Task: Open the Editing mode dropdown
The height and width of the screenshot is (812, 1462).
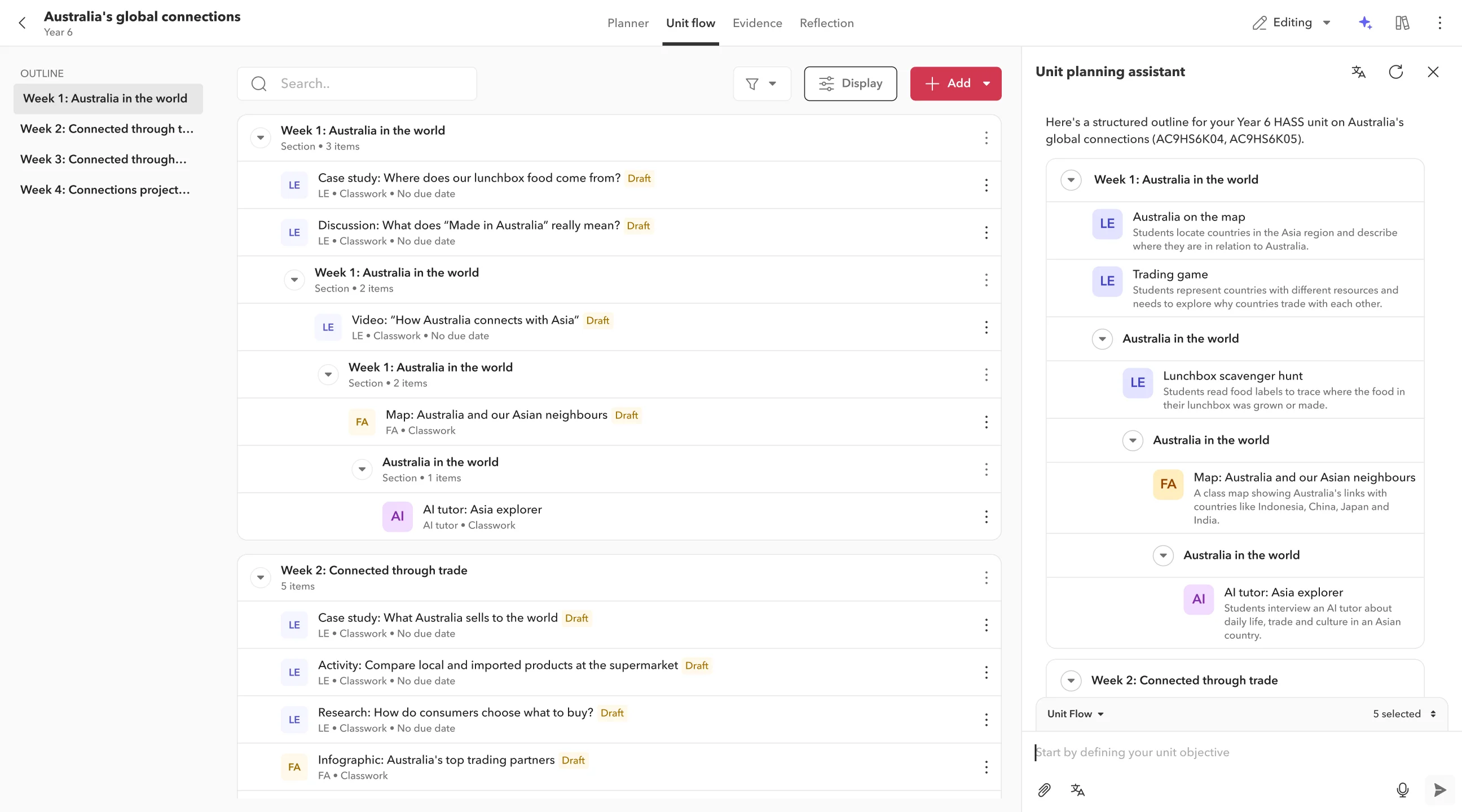Action: point(1291,23)
